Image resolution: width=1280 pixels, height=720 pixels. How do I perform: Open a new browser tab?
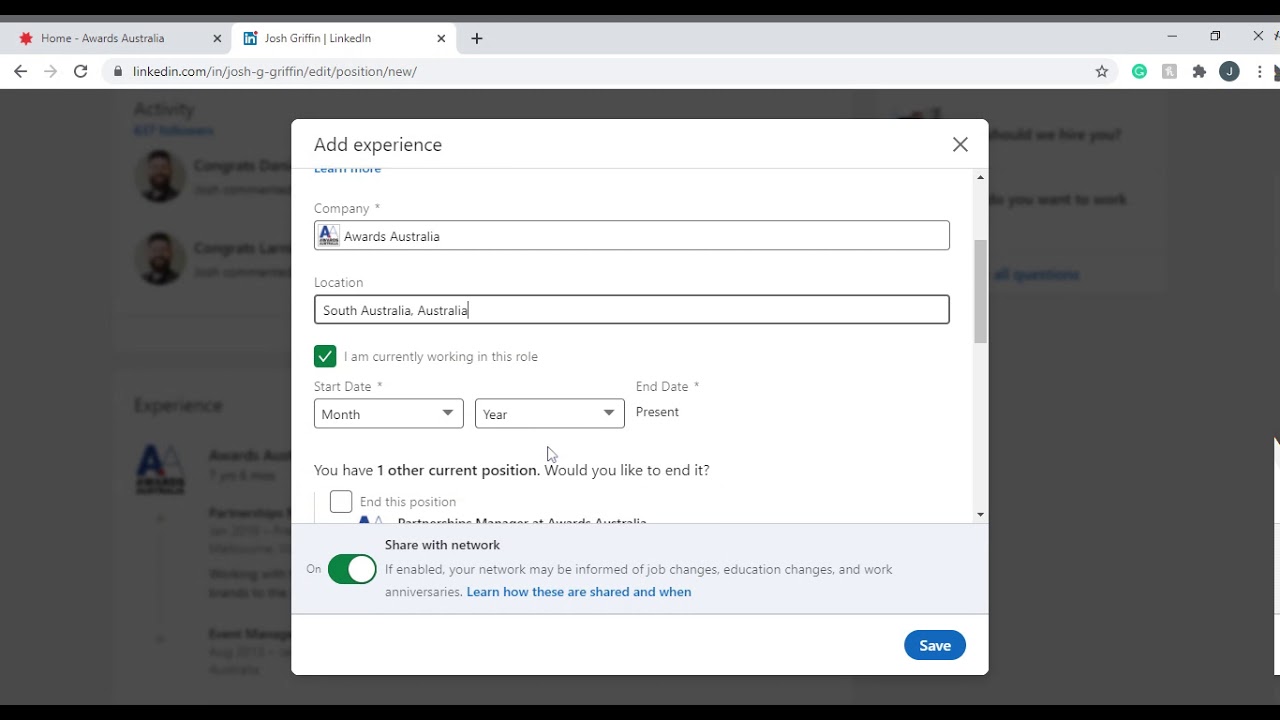coord(477,38)
